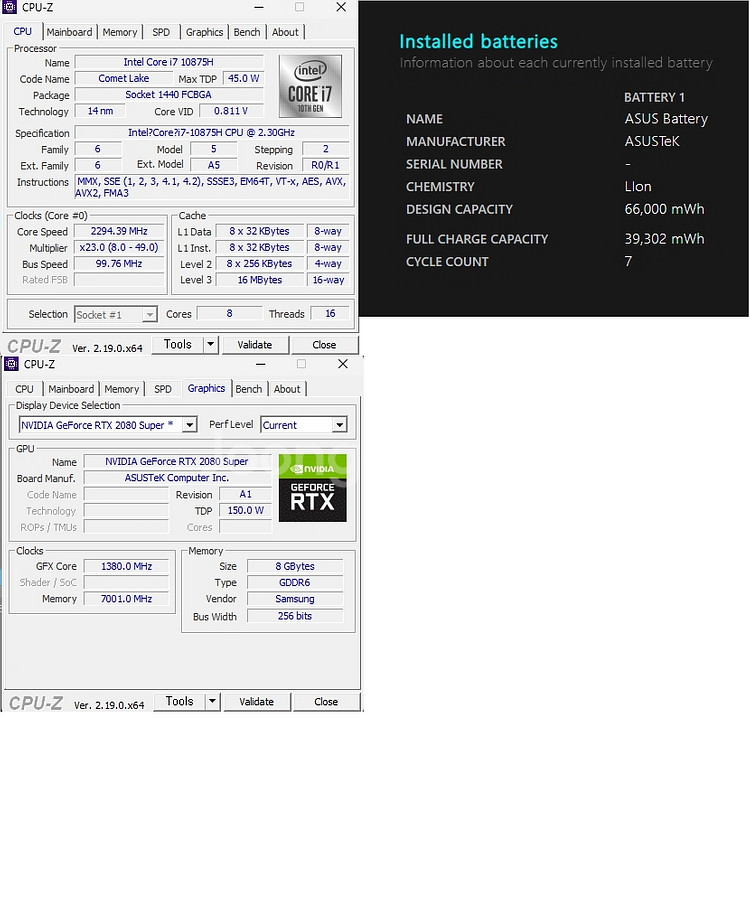Screen dimensions: 750x917
Task: Expand the Tools arrow in the upper window
Action: [210, 344]
